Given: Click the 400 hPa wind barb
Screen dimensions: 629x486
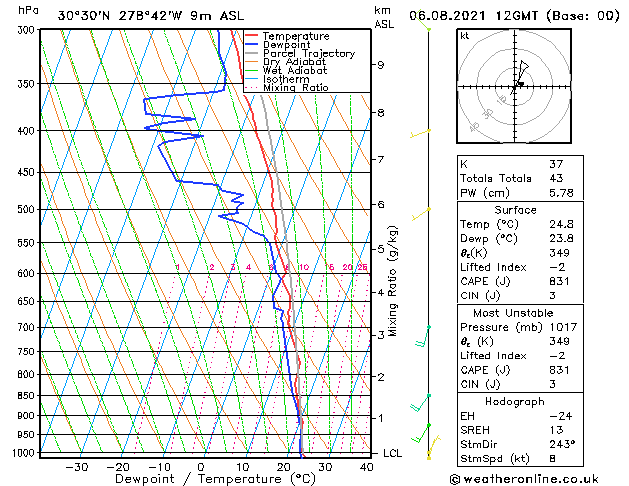Looking at the screenshot, I should coord(420,134).
